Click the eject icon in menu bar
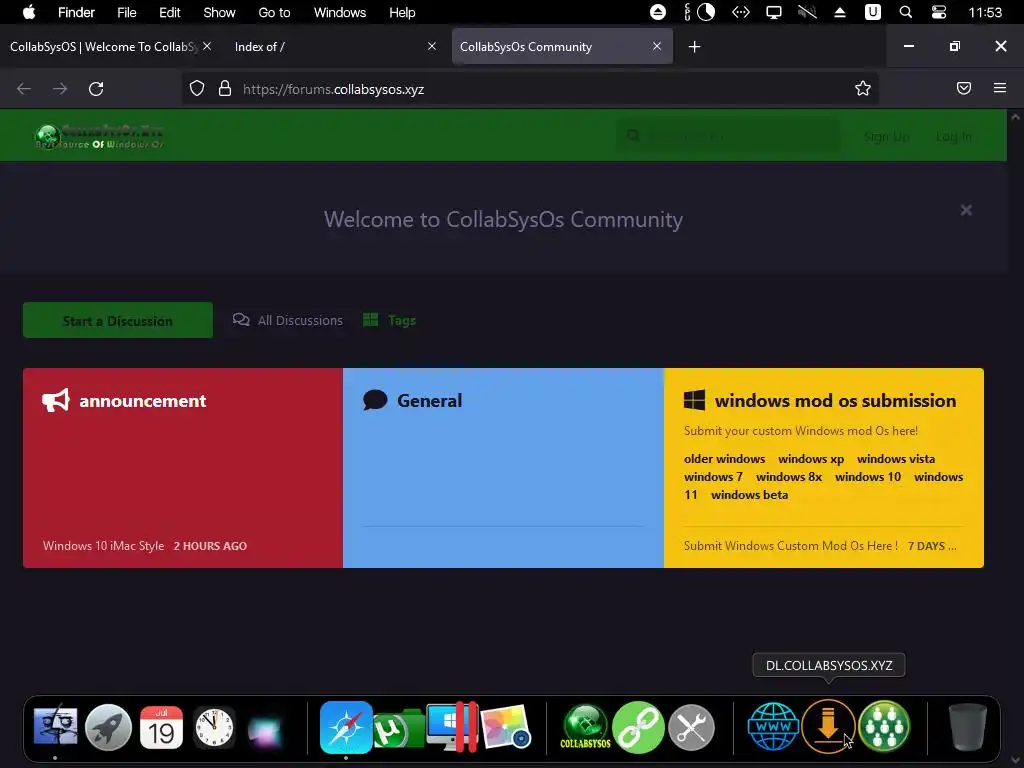The image size is (1024, 768). [840, 12]
